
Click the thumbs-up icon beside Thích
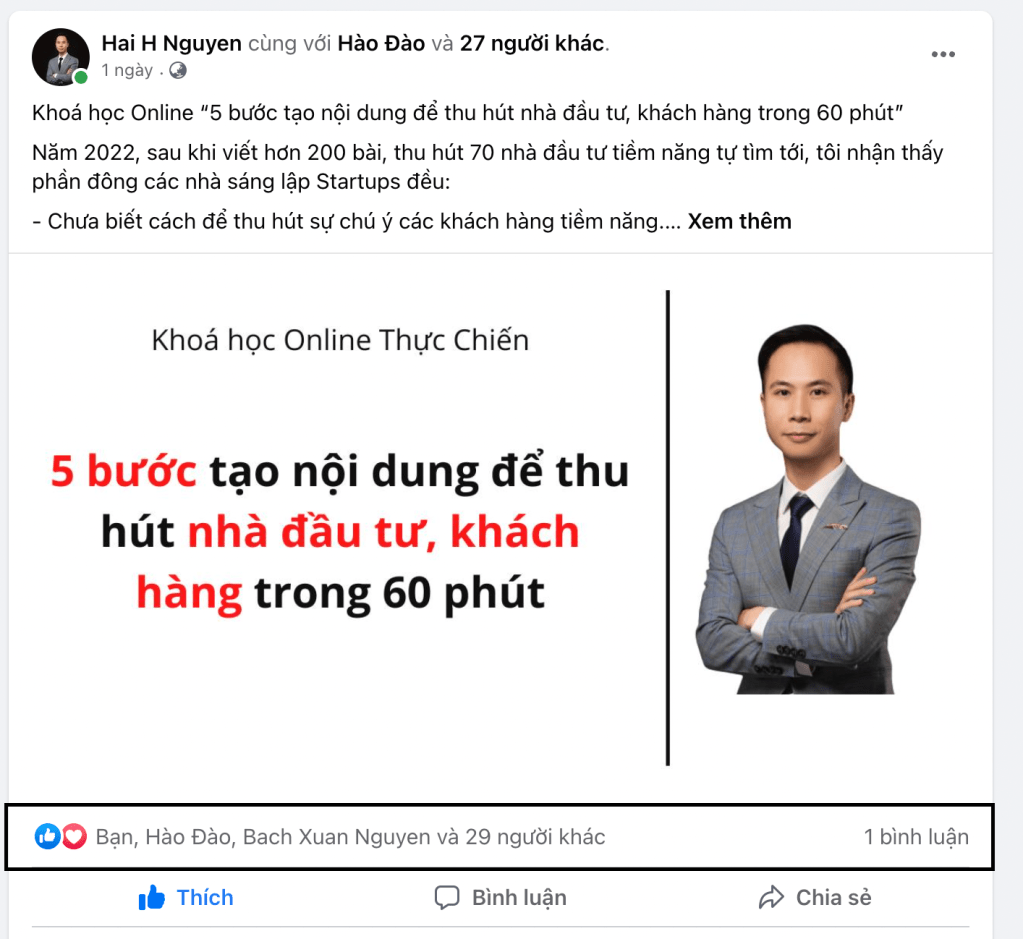(x=151, y=897)
